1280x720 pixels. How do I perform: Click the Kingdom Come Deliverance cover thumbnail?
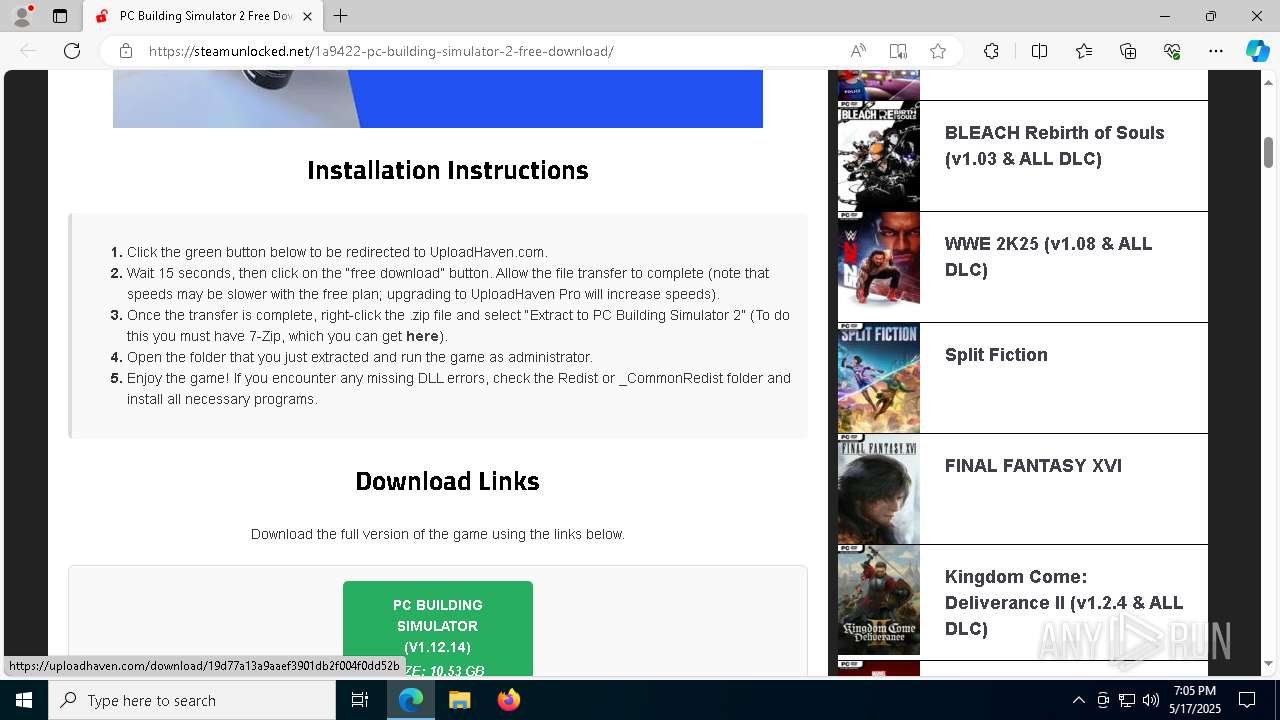pos(879,600)
